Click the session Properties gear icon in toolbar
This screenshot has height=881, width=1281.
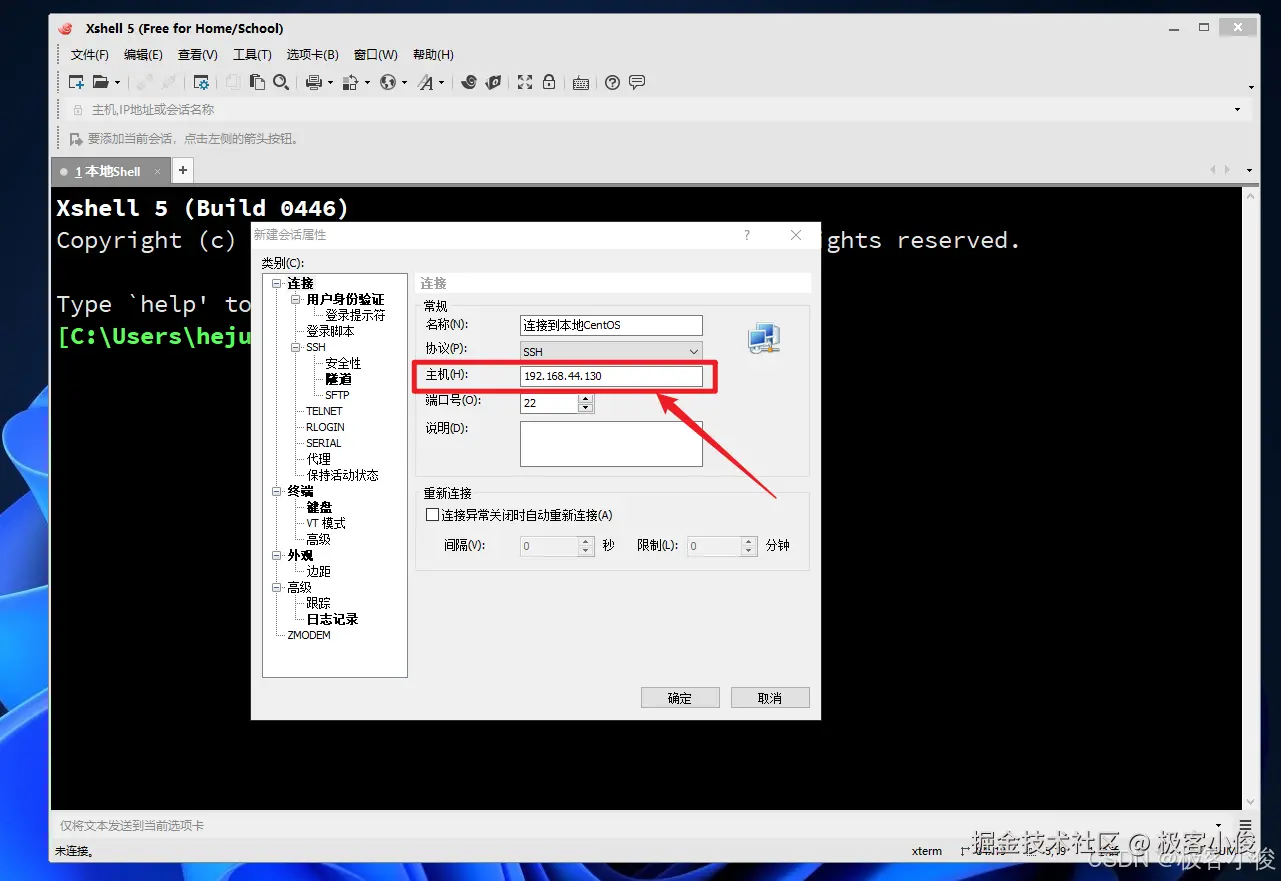pyautogui.click(x=202, y=83)
